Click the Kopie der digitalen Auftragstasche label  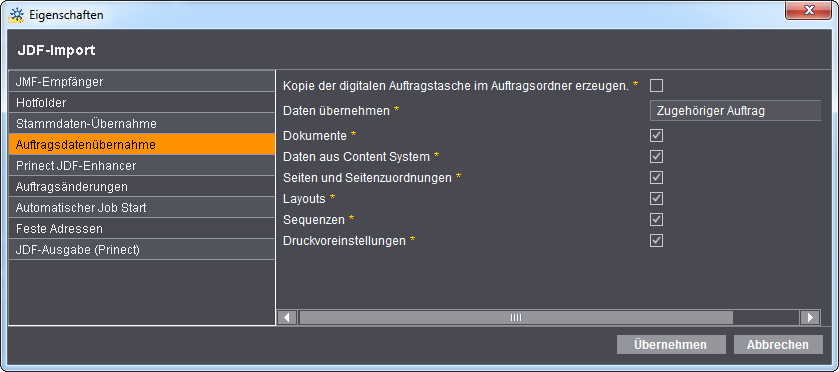[456, 86]
